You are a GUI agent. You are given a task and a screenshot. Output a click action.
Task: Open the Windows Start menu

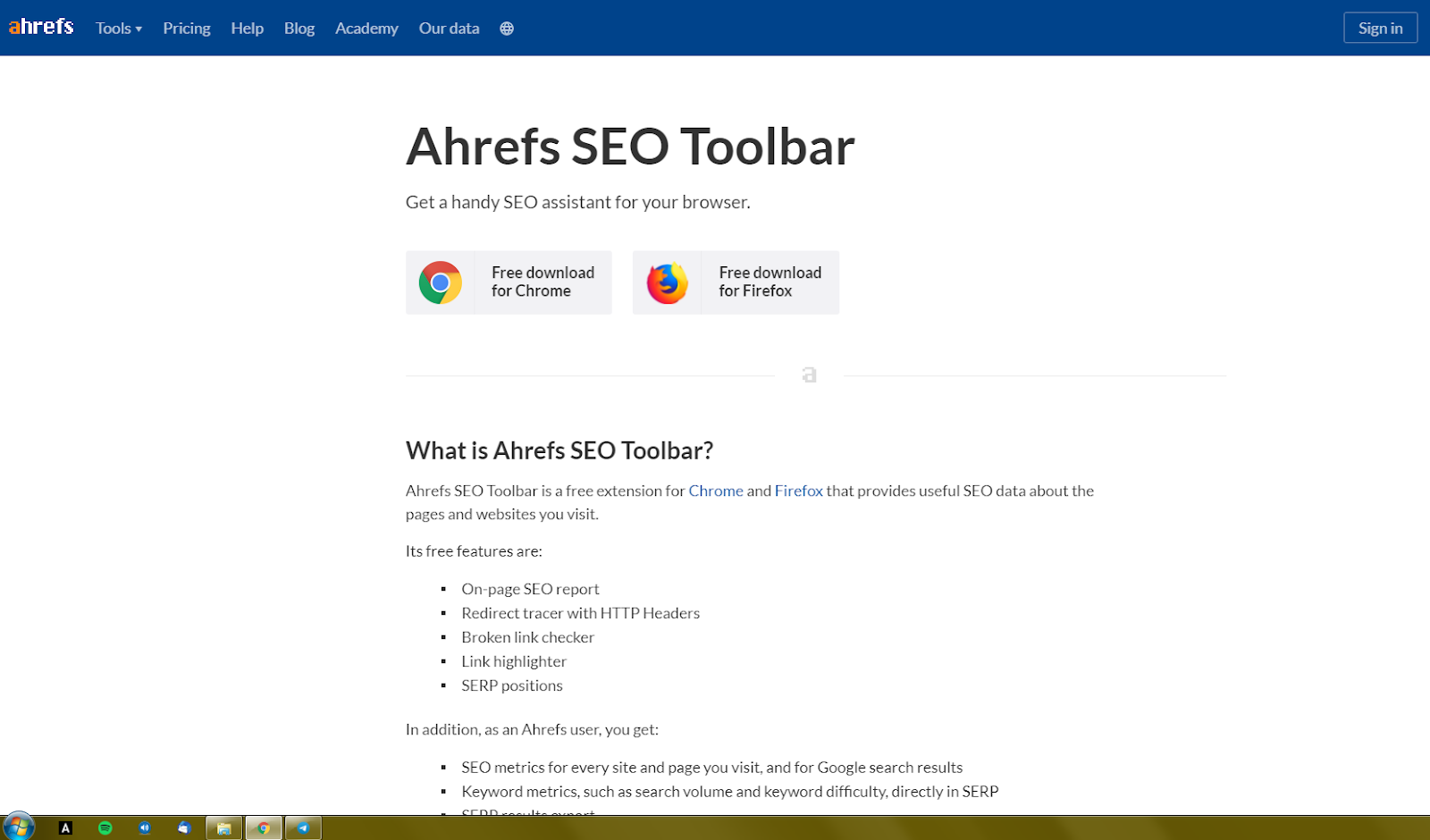(18, 827)
